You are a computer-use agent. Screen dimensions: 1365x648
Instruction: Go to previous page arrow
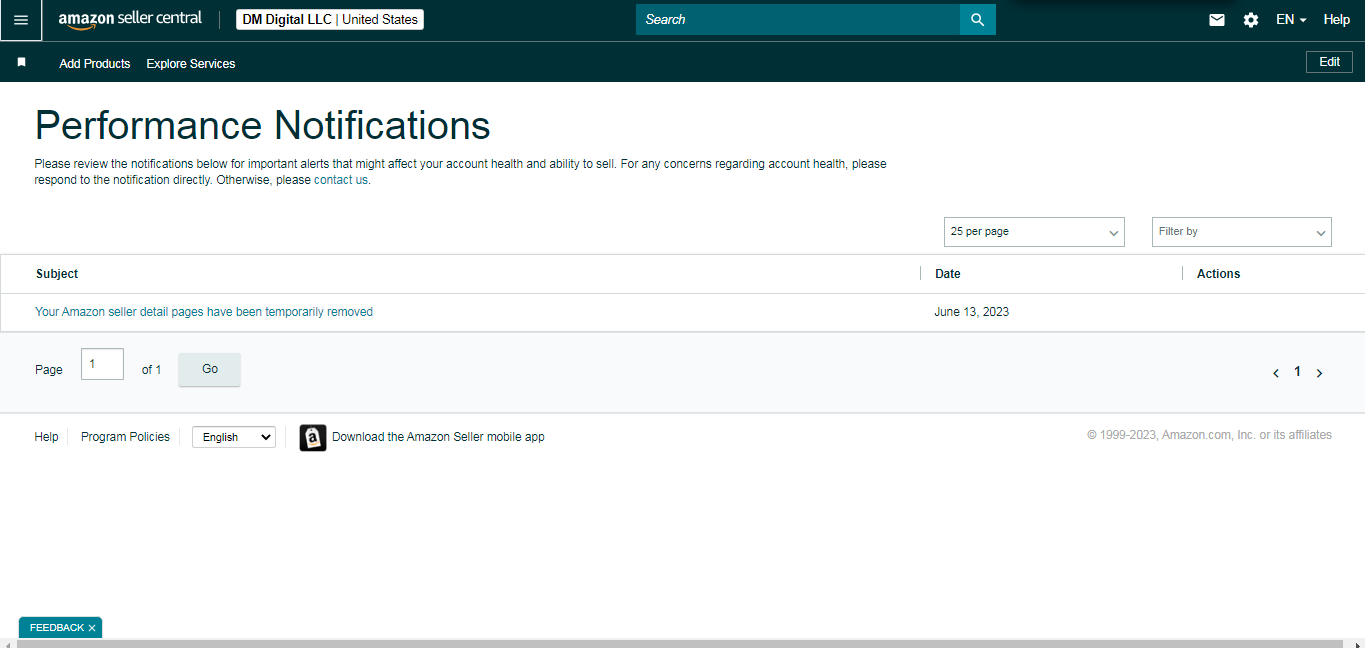pos(1276,373)
